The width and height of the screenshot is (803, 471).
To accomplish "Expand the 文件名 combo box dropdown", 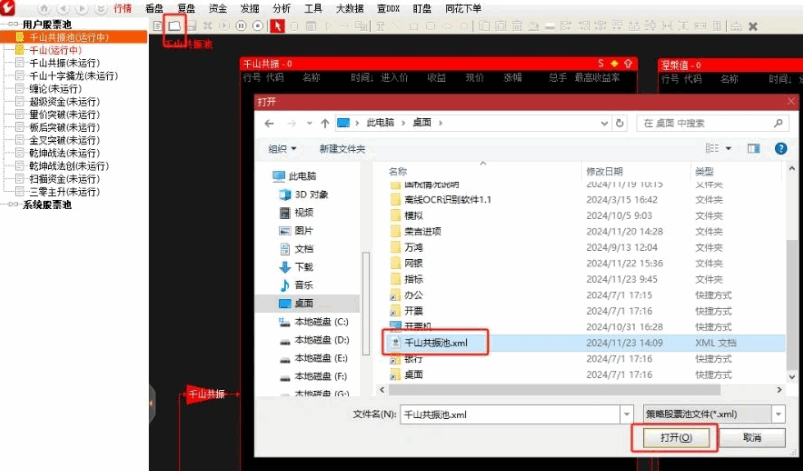I will coord(626,414).
